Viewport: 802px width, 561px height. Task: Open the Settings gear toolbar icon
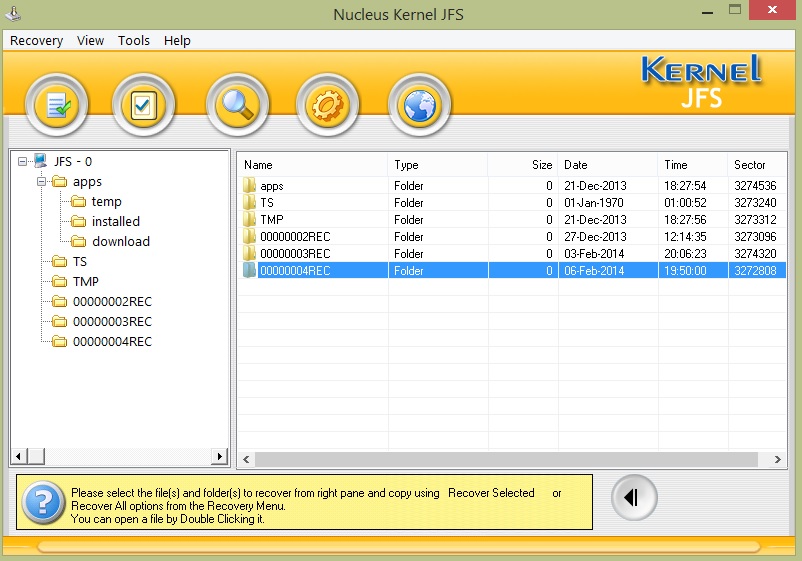pyautogui.click(x=327, y=105)
